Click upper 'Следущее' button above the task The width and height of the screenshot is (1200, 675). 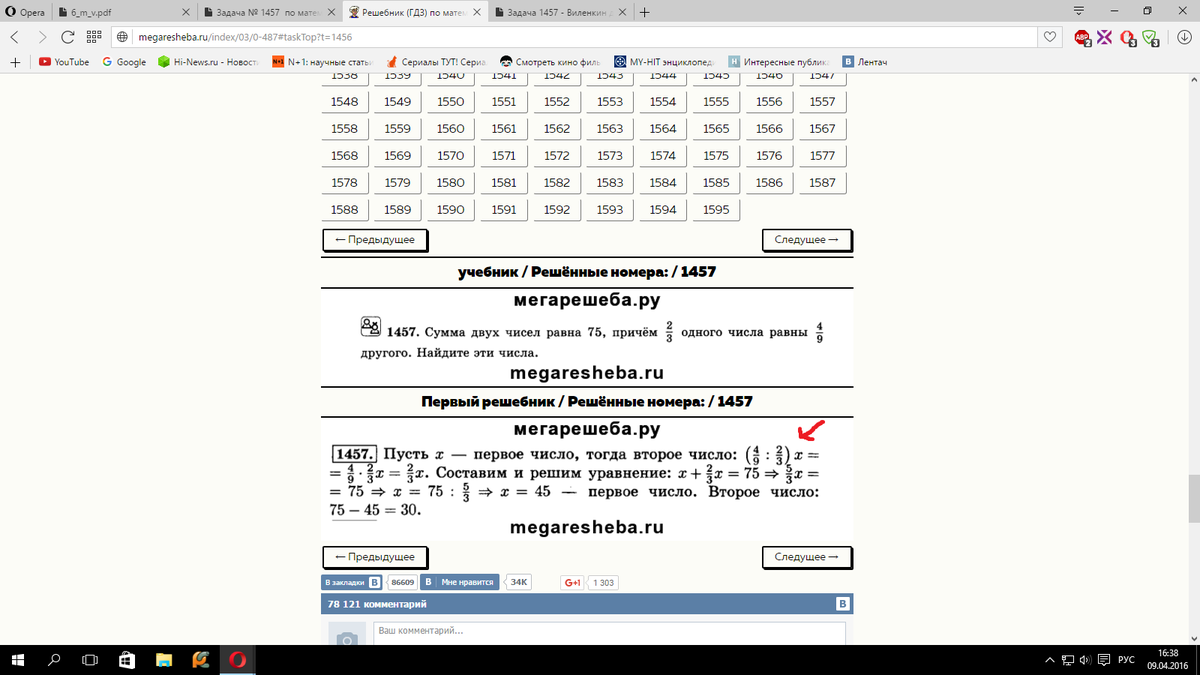(807, 240)
